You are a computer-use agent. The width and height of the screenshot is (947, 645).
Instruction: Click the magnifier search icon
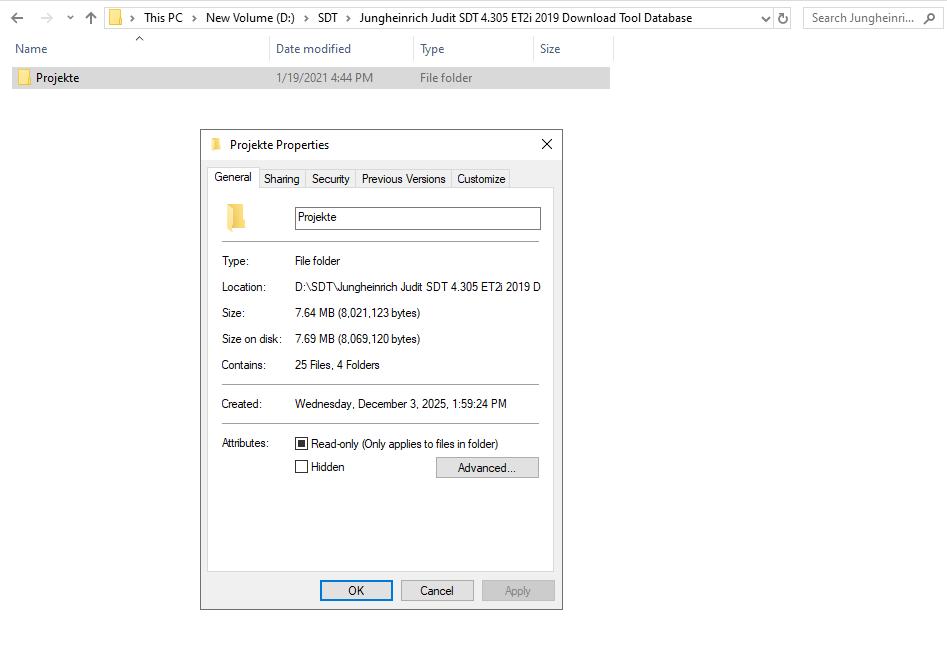[929, 18]
